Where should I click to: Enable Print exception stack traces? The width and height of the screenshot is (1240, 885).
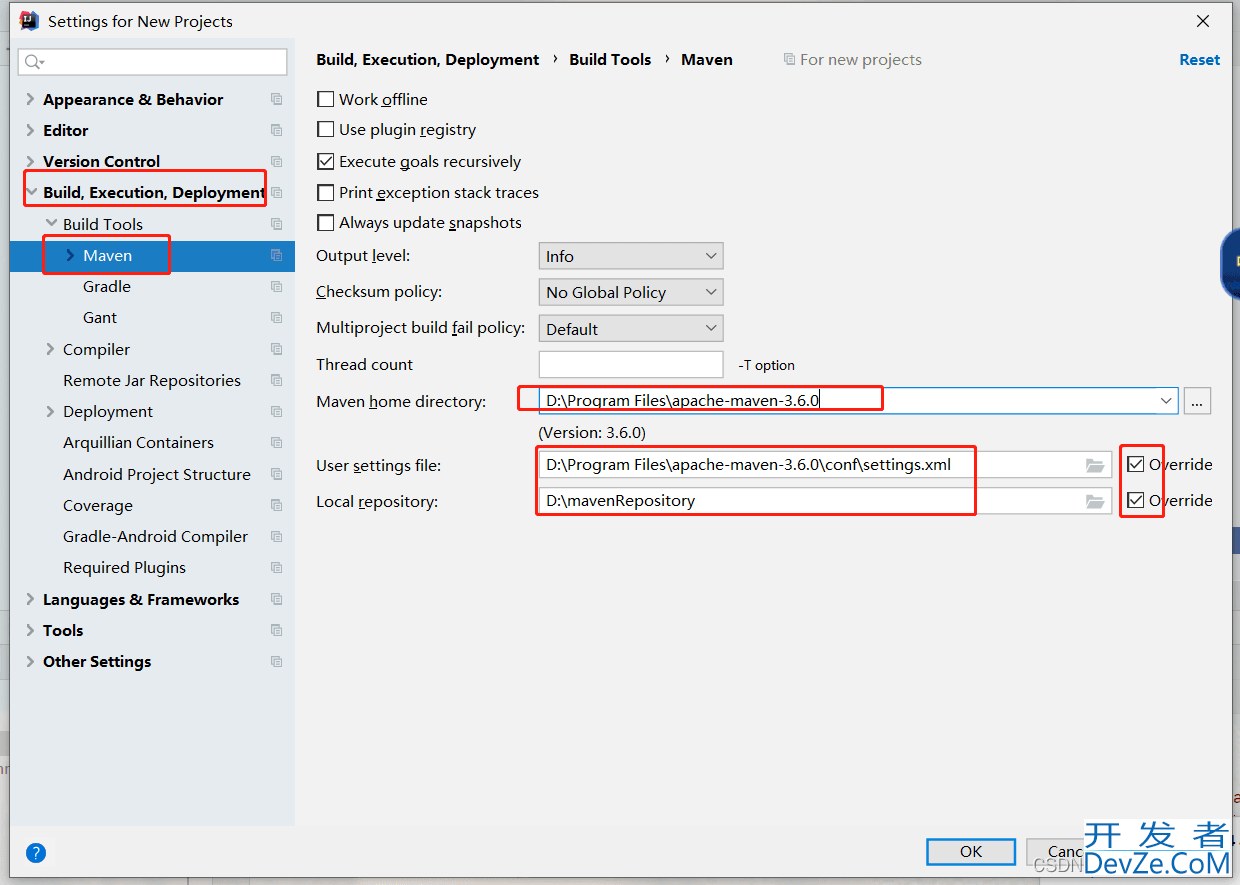pos(325,193)
